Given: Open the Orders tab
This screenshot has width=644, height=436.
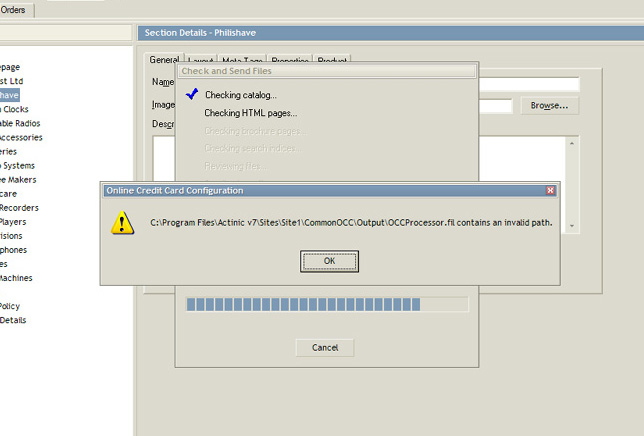Looking at the screenshot, I should (x=14, y=10).
